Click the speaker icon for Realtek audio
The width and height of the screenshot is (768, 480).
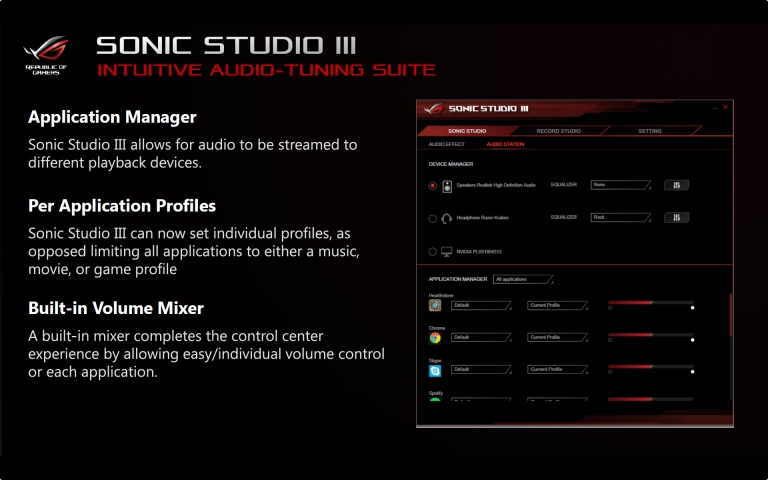point(447,186)
